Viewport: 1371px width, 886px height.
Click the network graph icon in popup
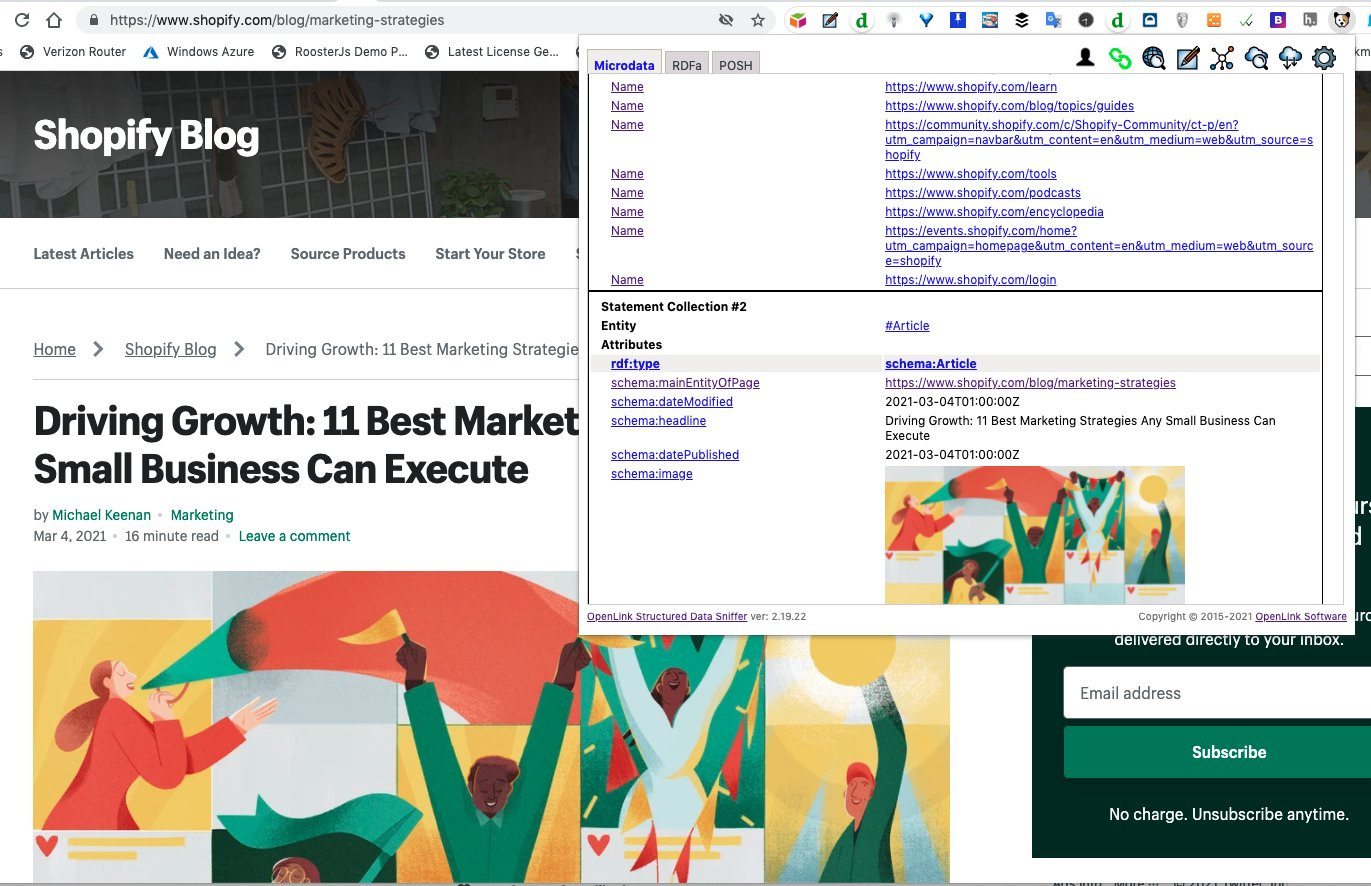click(x=1222, y=58)
